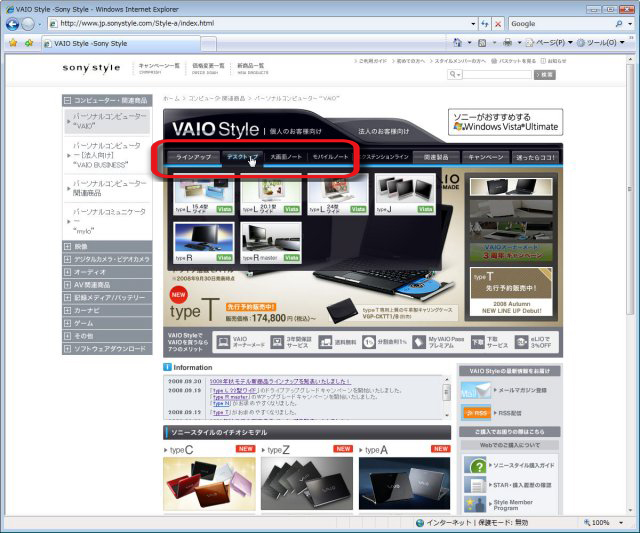Click in the site search input field
Image resolution: width=640 pixels, height=533 pixels.
pyautogui.click(x=497, y=75)
